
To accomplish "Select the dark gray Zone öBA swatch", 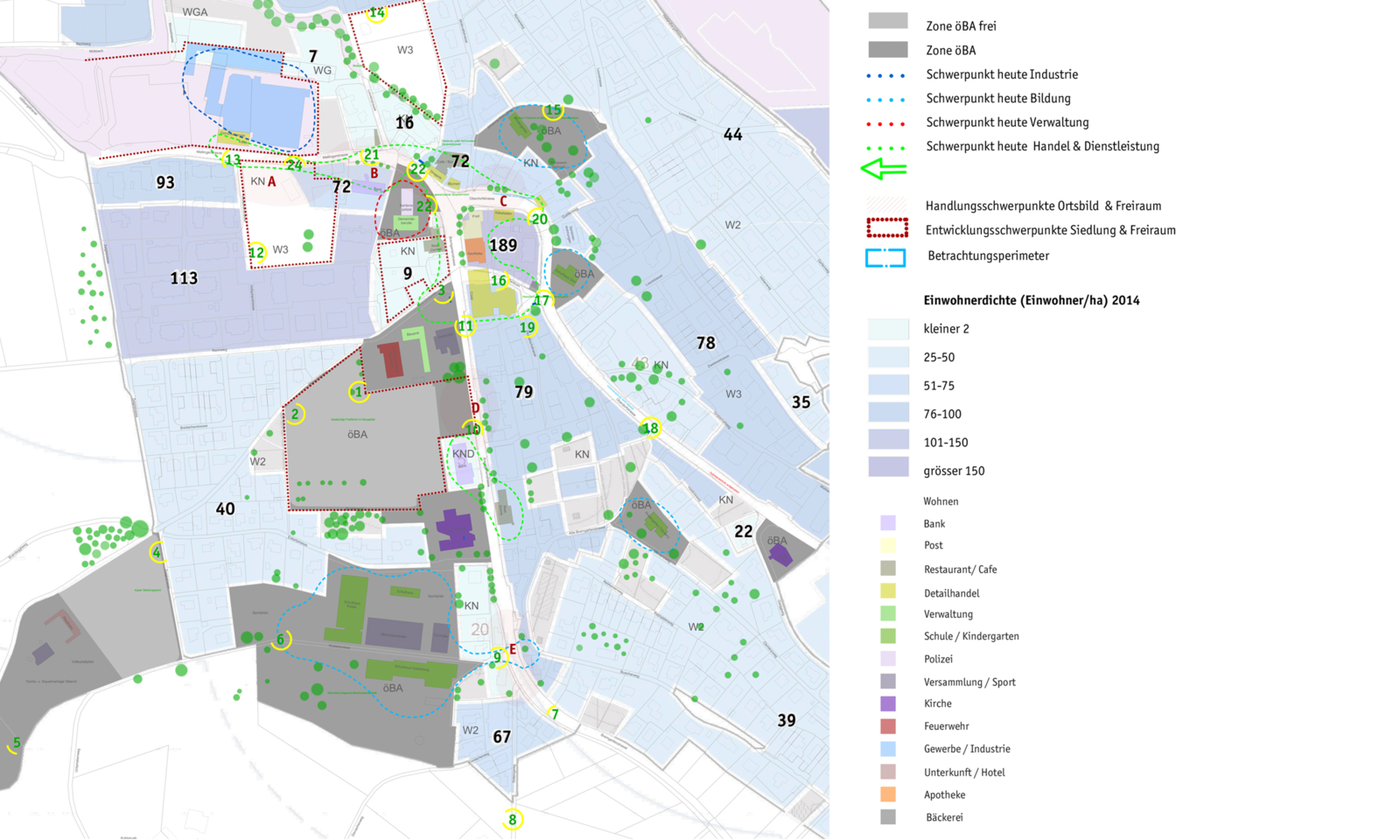I will tap(887, 50).
